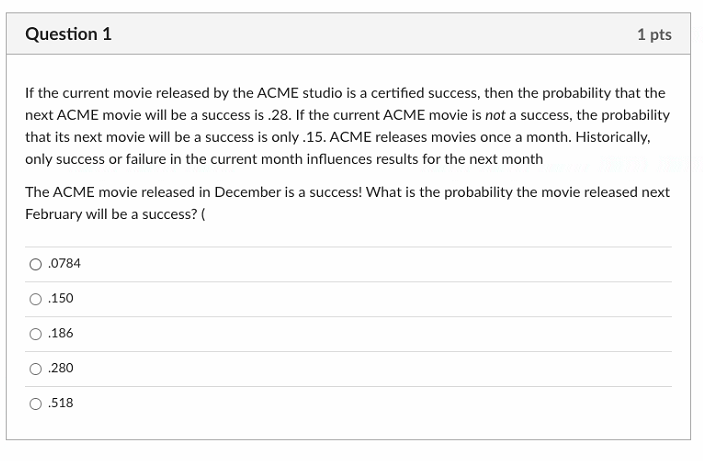The width and height of the screenshot is (703, 461).
Task: Click the .186 answer label text
Action: (61, 334)
